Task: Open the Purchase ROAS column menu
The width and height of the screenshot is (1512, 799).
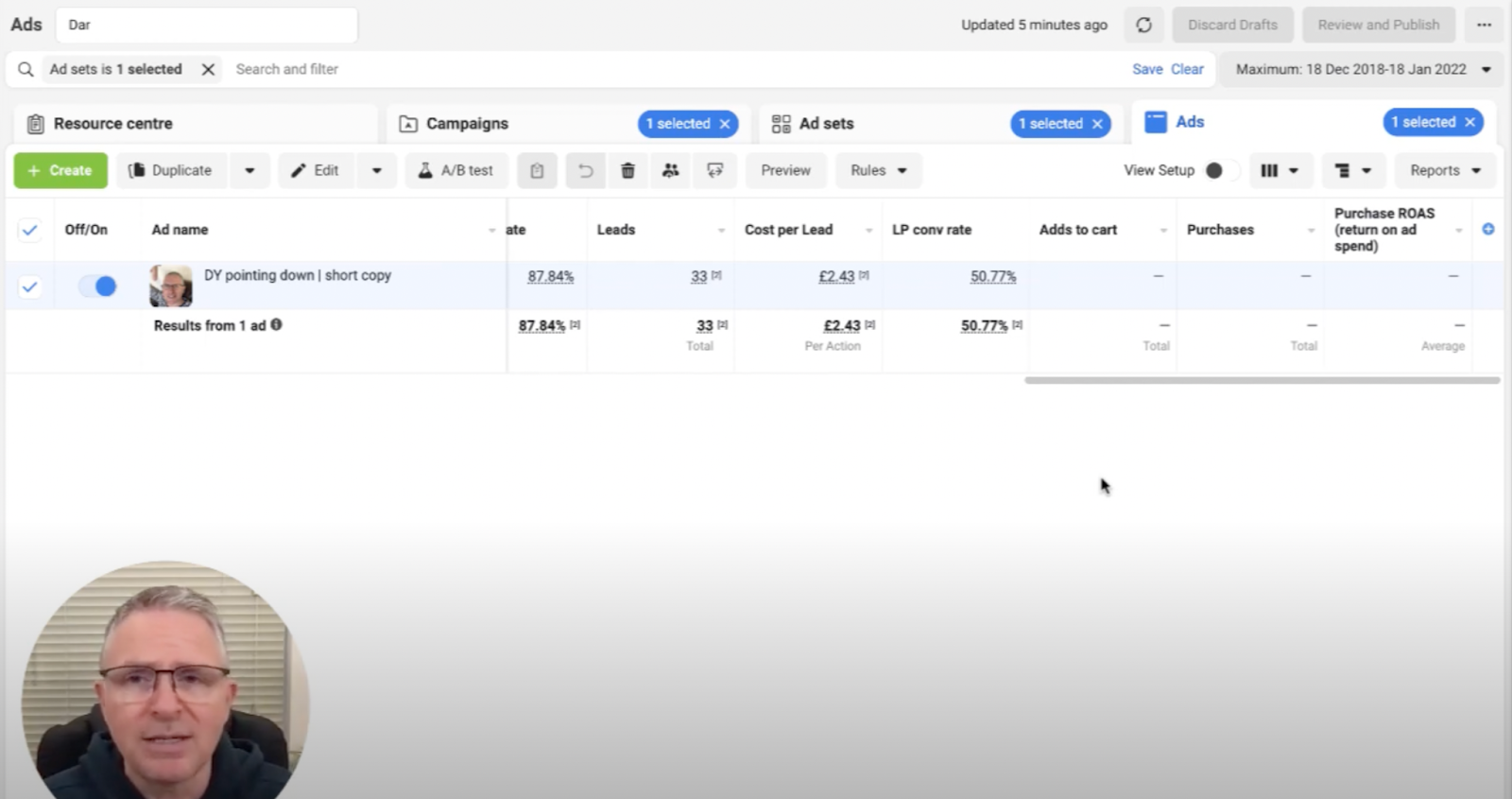Action: tap(1459, 230)
